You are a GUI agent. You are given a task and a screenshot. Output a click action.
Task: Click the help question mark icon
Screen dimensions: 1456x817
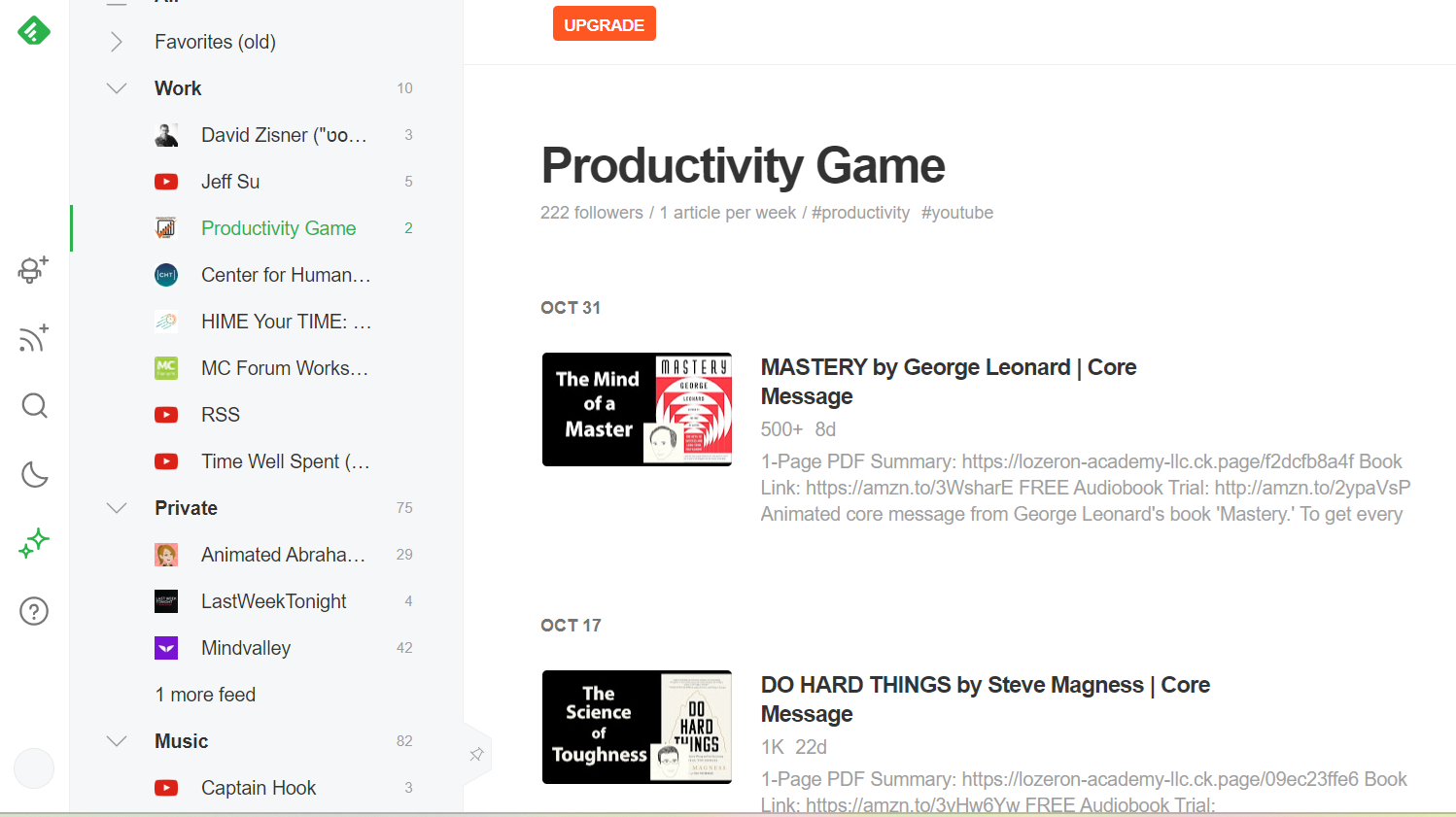[x=34, y=611]
